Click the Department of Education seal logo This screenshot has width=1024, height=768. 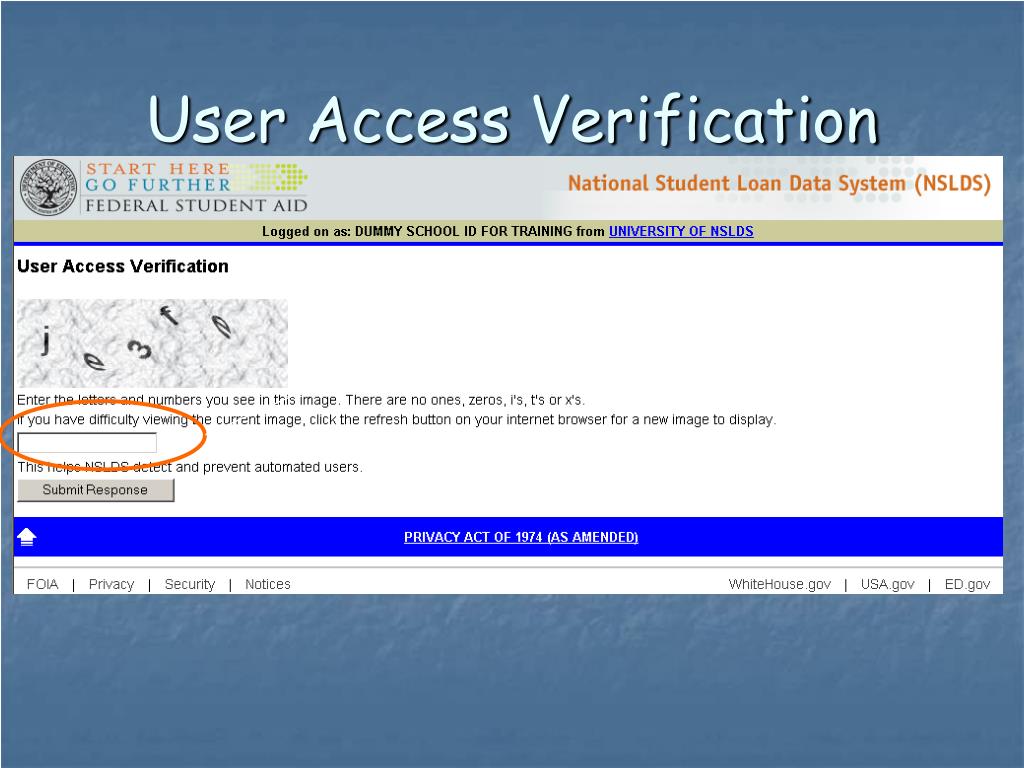pos(48,187)
